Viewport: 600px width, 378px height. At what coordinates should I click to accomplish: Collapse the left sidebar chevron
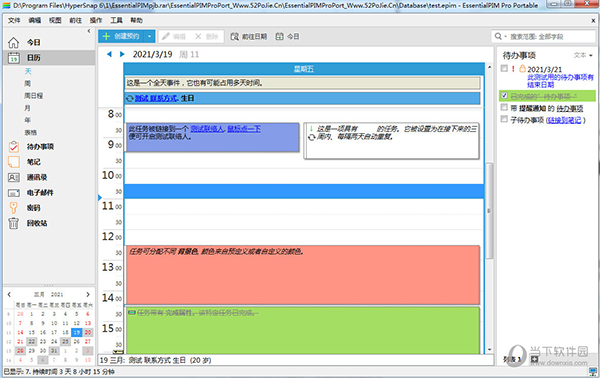pos(89,31)
